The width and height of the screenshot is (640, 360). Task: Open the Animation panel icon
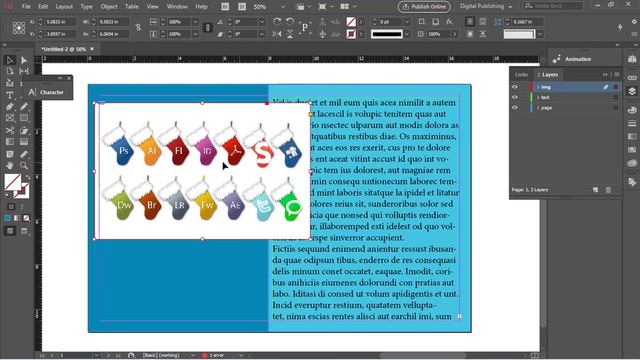click(x=556, y=59)
